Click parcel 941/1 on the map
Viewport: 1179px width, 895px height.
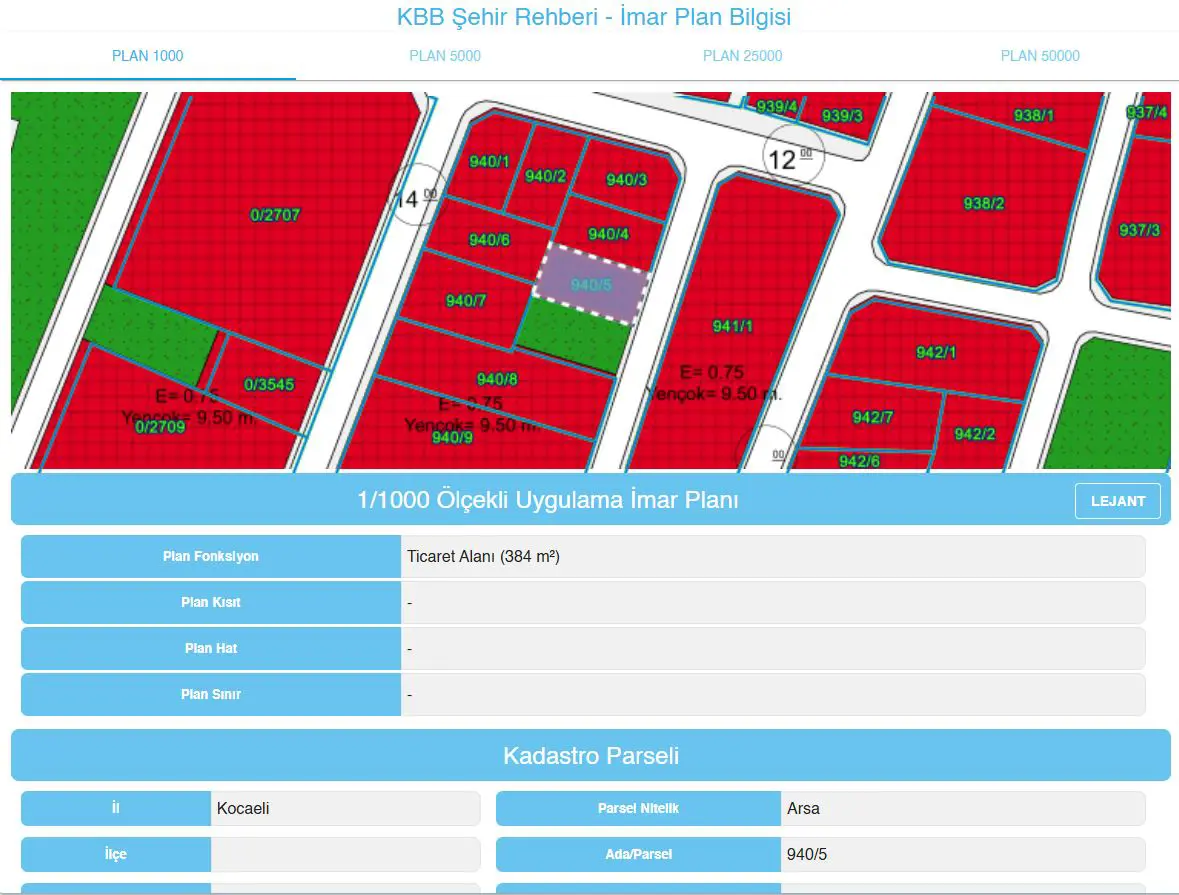click(x=733, y=326)
